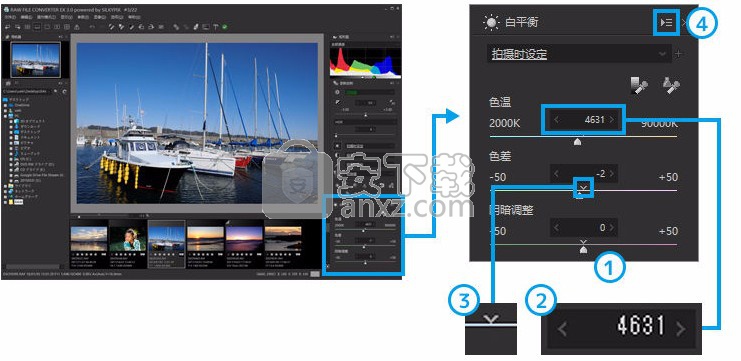Viewport: 741px width, 361px height.
Task: Decrease 明暗调整 value with left arrow
Action: pyautogui.click(x=556, y=228)
